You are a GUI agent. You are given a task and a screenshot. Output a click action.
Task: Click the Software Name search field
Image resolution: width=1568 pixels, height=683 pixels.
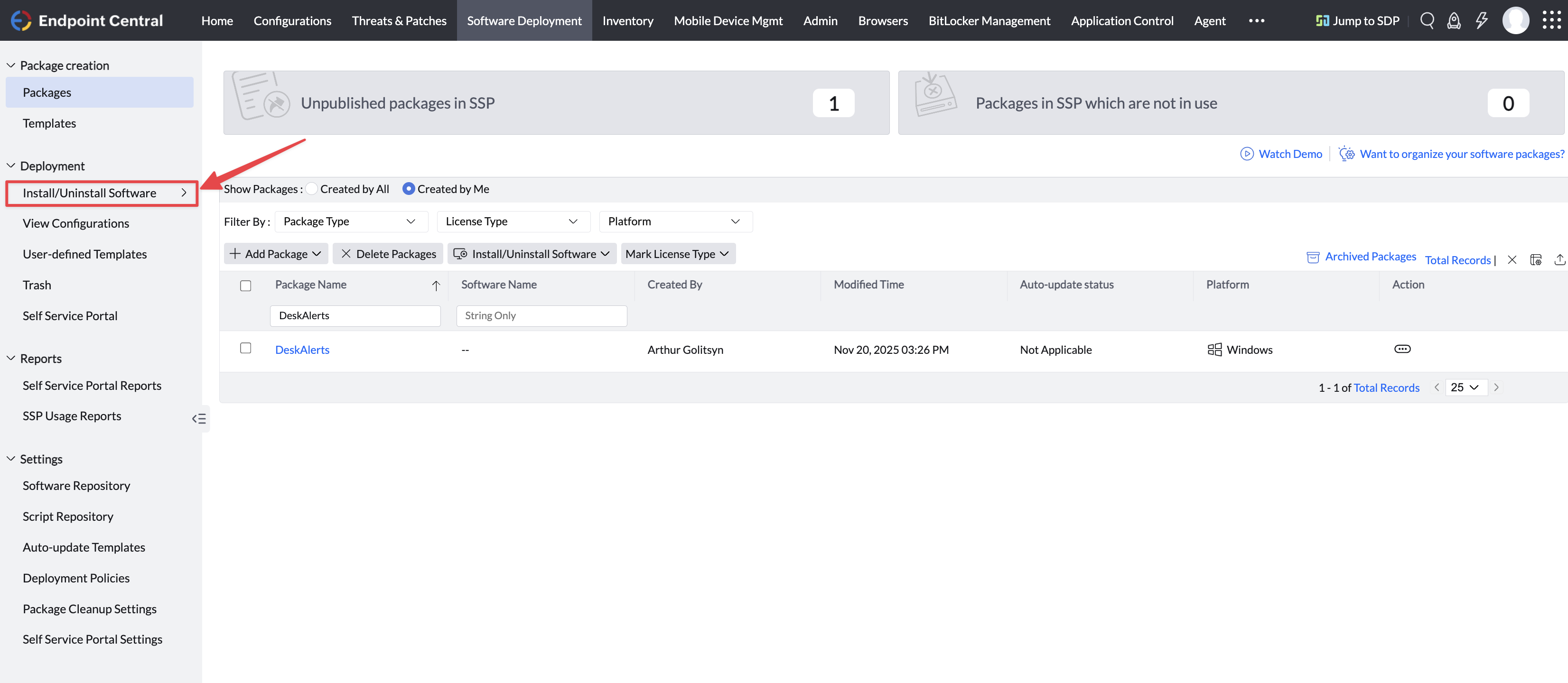point(541,316)
